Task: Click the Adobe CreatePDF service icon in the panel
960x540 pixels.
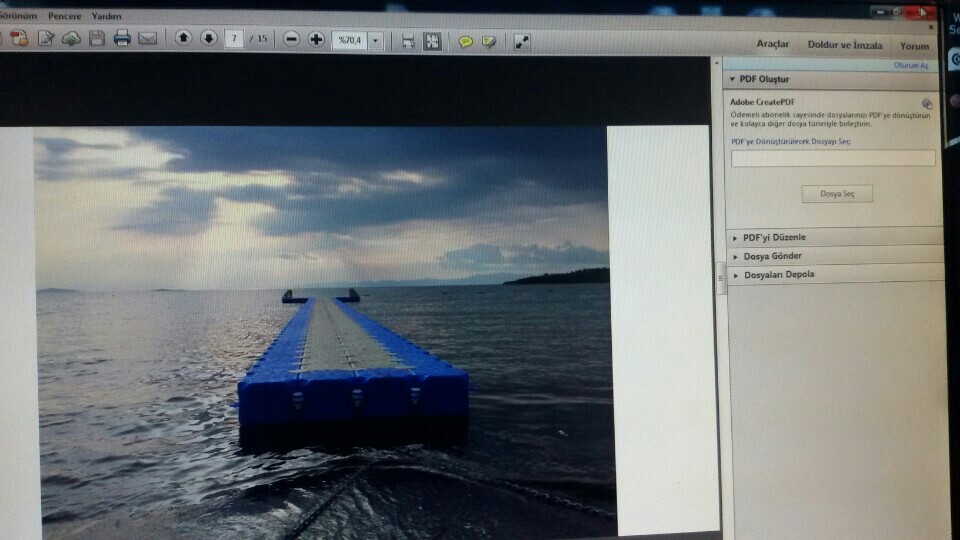Action: pos(927,103)
